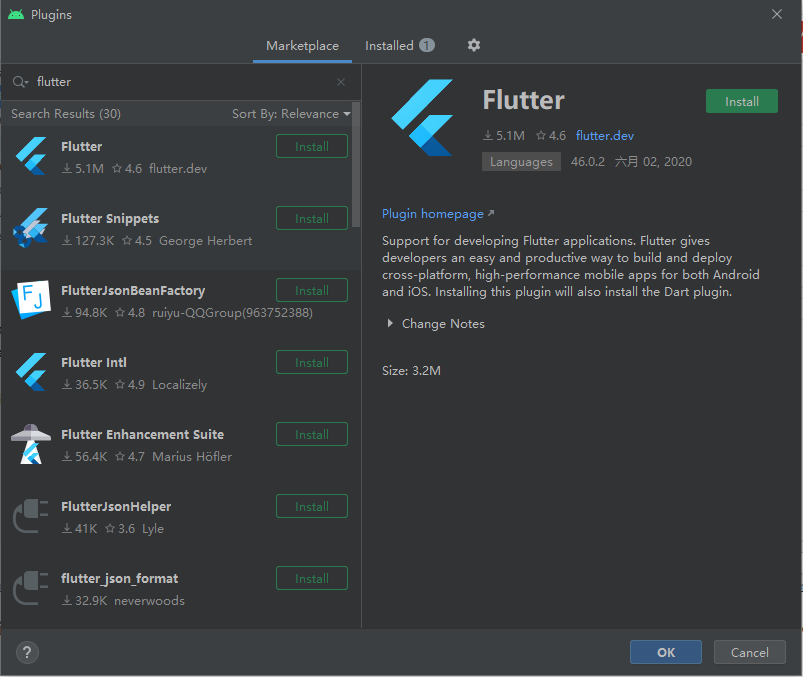The height and width of the screenshot is (677, 803).
Task: Install the Flutter Intl plugin
Action: 312,363
